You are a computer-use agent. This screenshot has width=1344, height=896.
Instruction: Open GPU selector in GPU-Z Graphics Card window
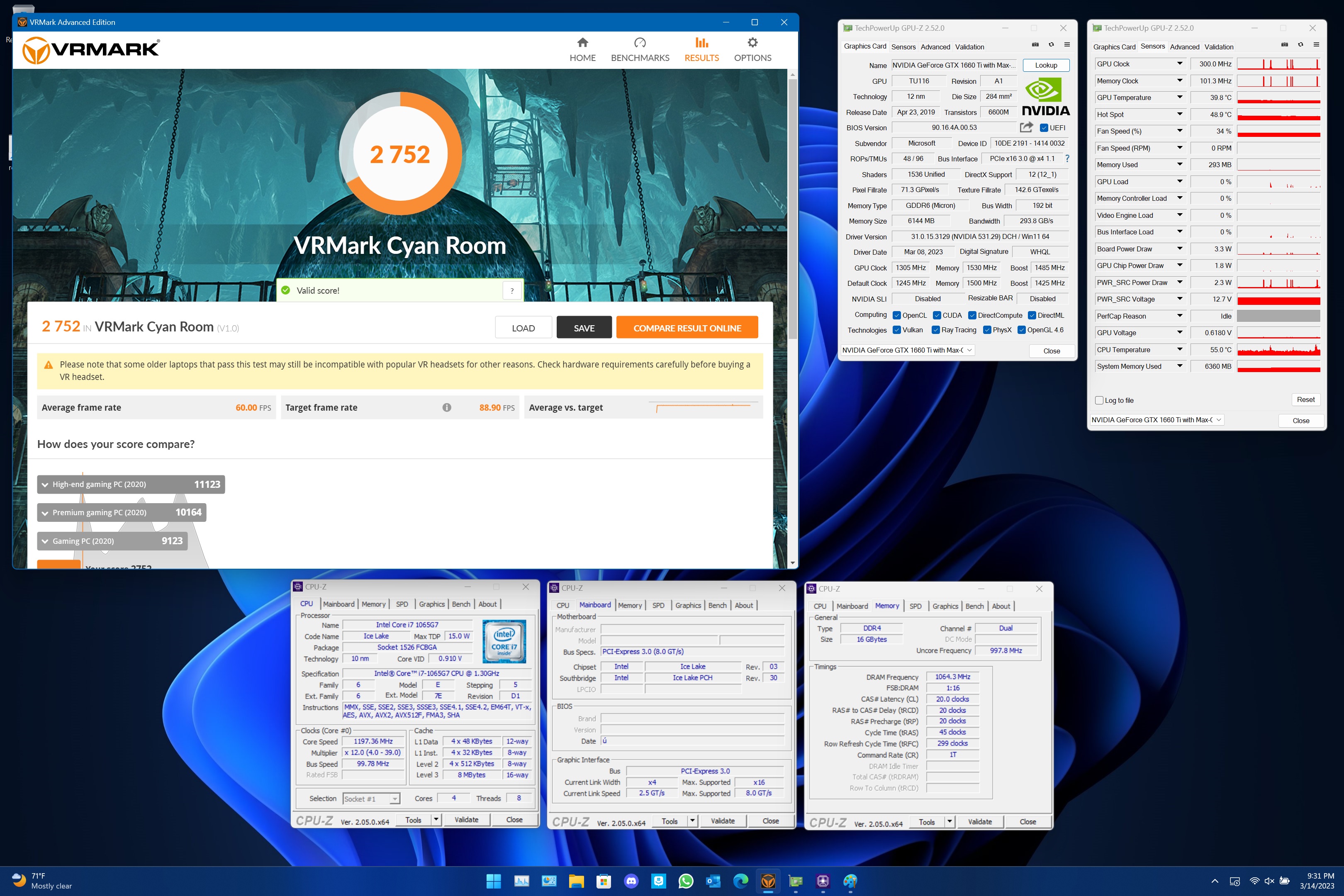[908, 350]
